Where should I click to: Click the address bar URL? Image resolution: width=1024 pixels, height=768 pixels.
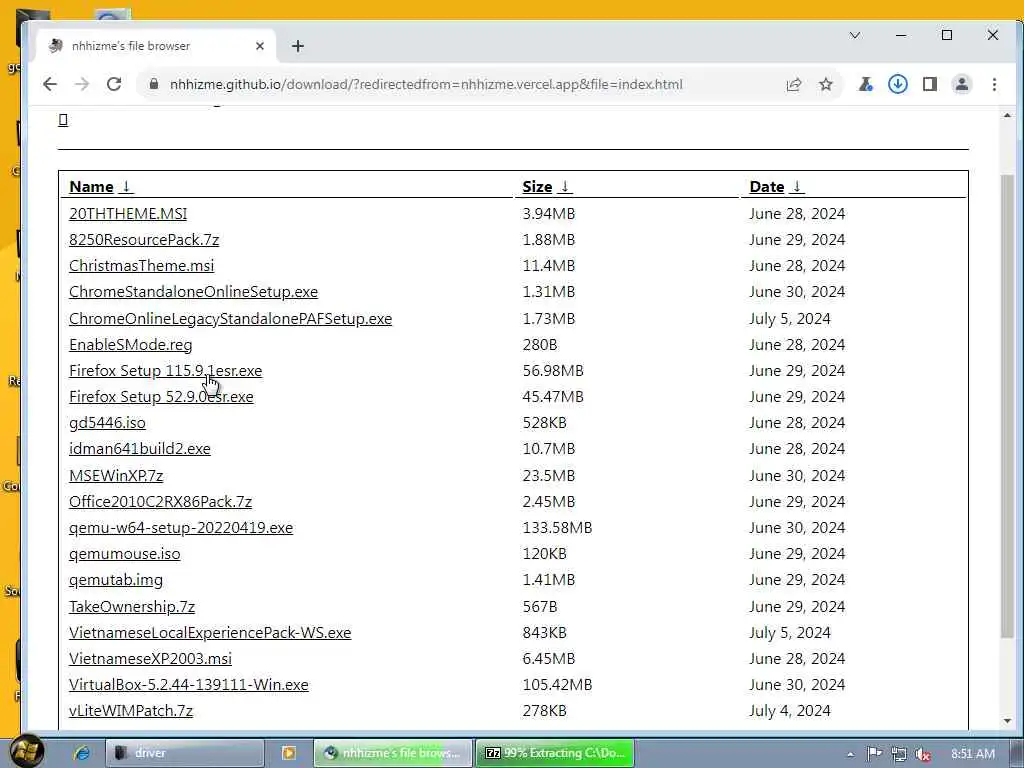point(426,84)
